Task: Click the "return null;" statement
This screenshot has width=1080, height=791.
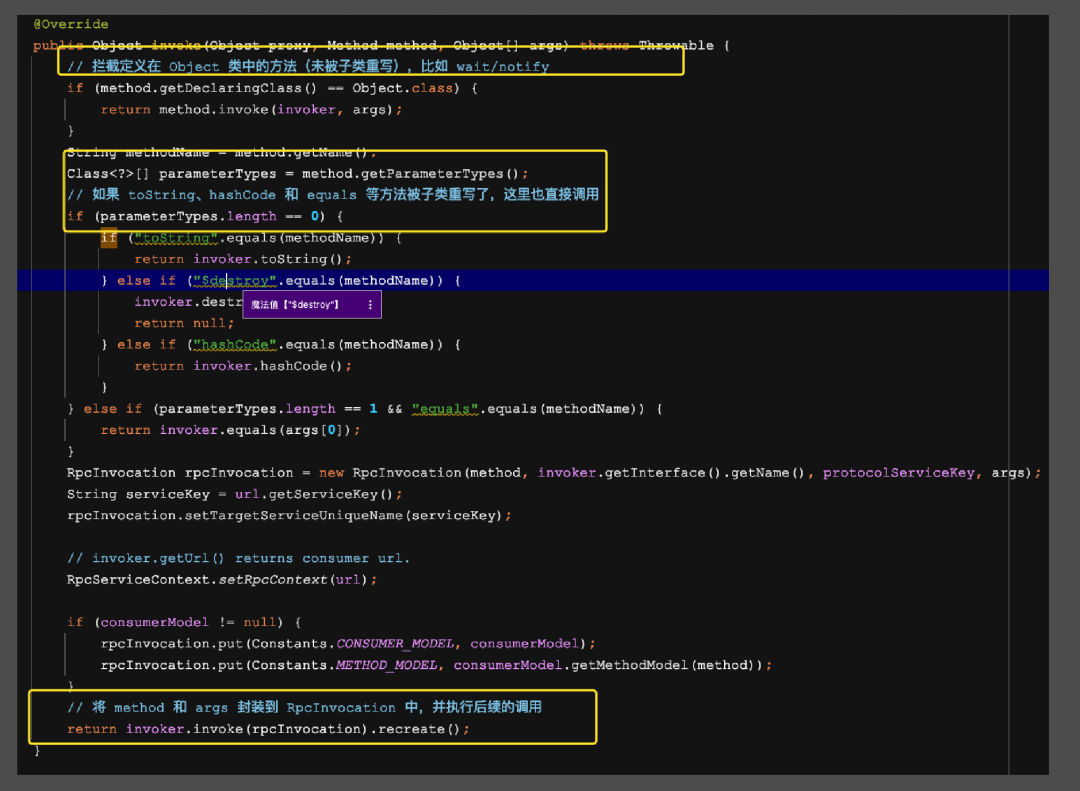Action: [x=184, y=323]
